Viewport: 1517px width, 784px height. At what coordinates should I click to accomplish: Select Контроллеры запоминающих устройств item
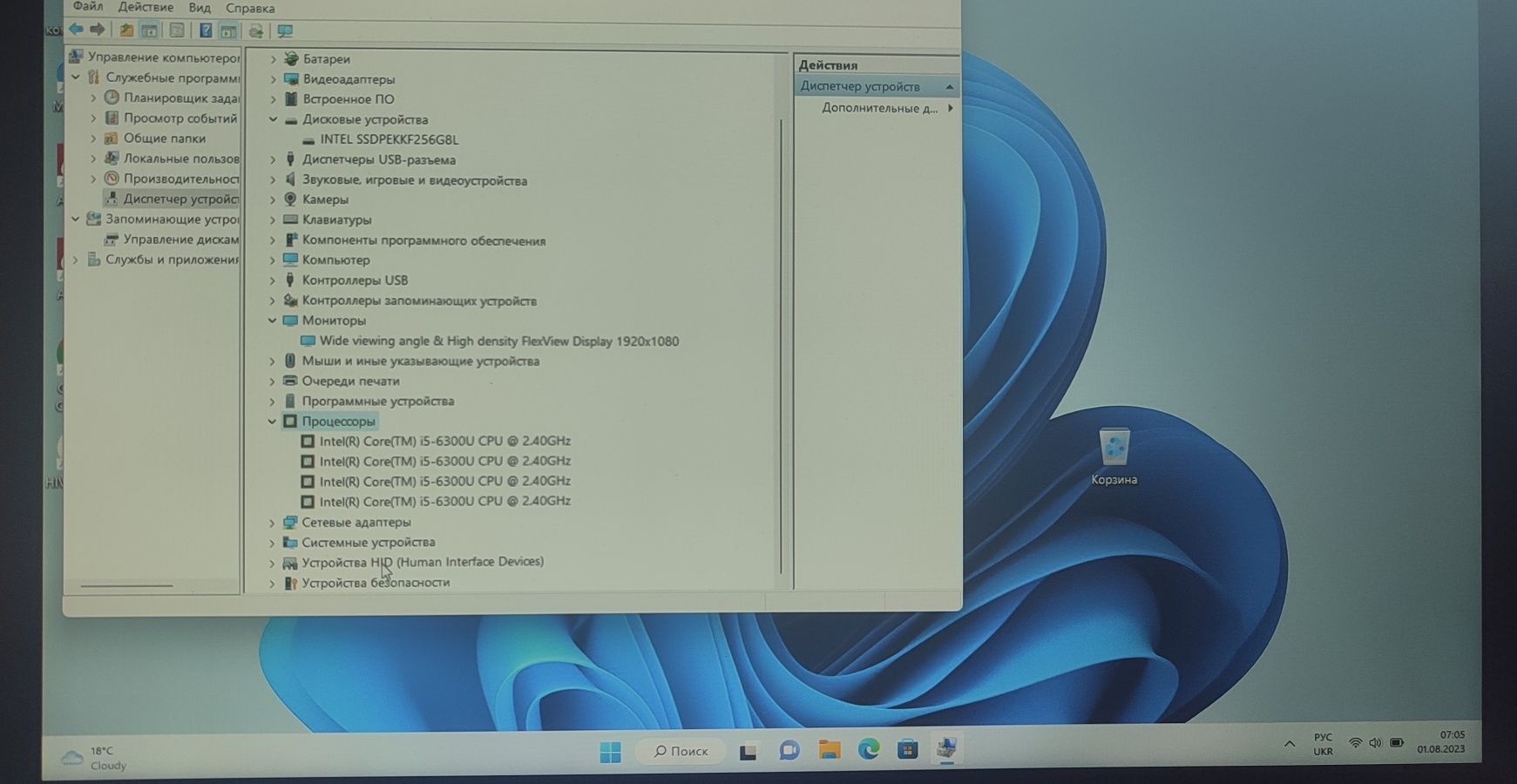(x=419, y=301)
